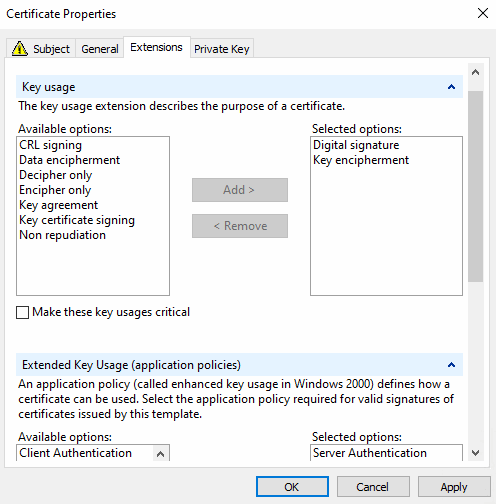This screenshot has width=496, height=504.
Task: Click up arrow in Client Authentication list
Action: [x=160, y=454]
